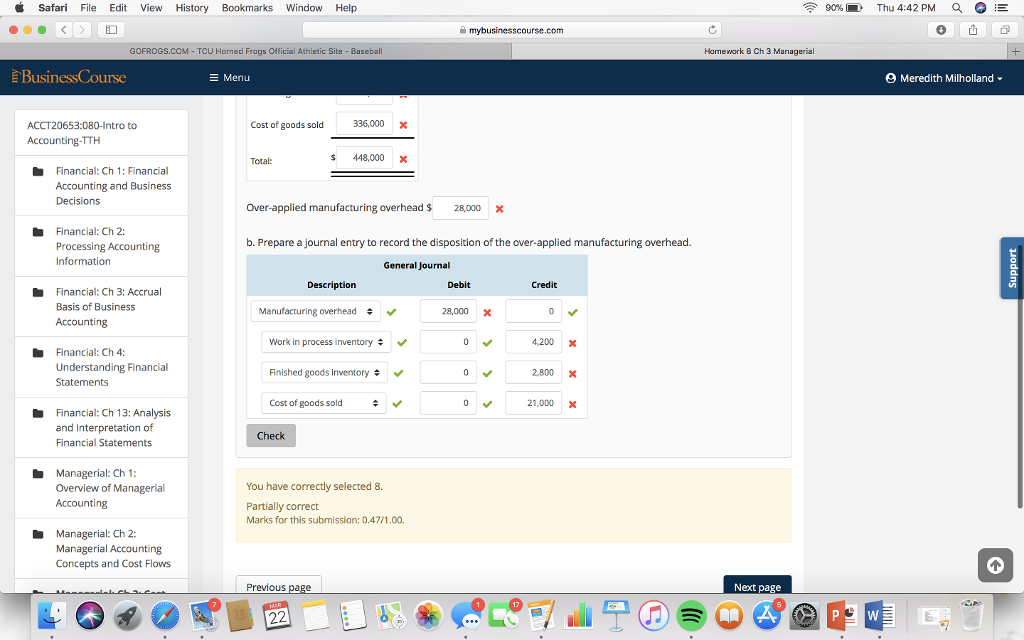The image size is (1024, 640).
Task: Click the BusinessCourse logo
Action: 69,77
